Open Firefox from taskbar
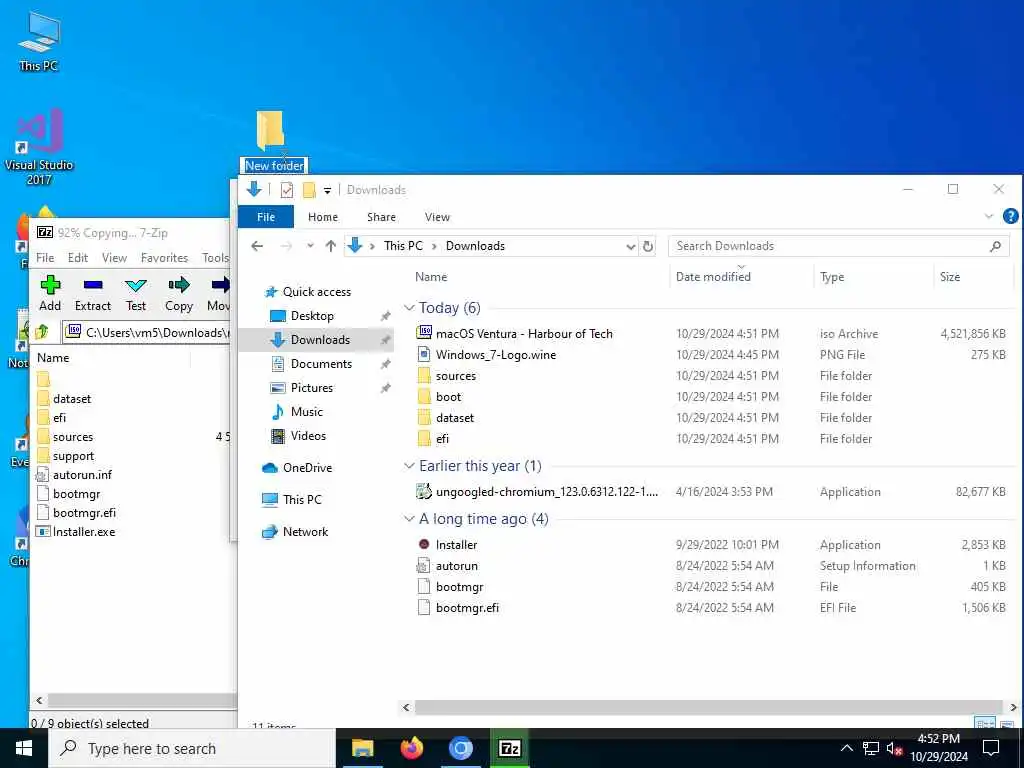 (x=411, y=748)
